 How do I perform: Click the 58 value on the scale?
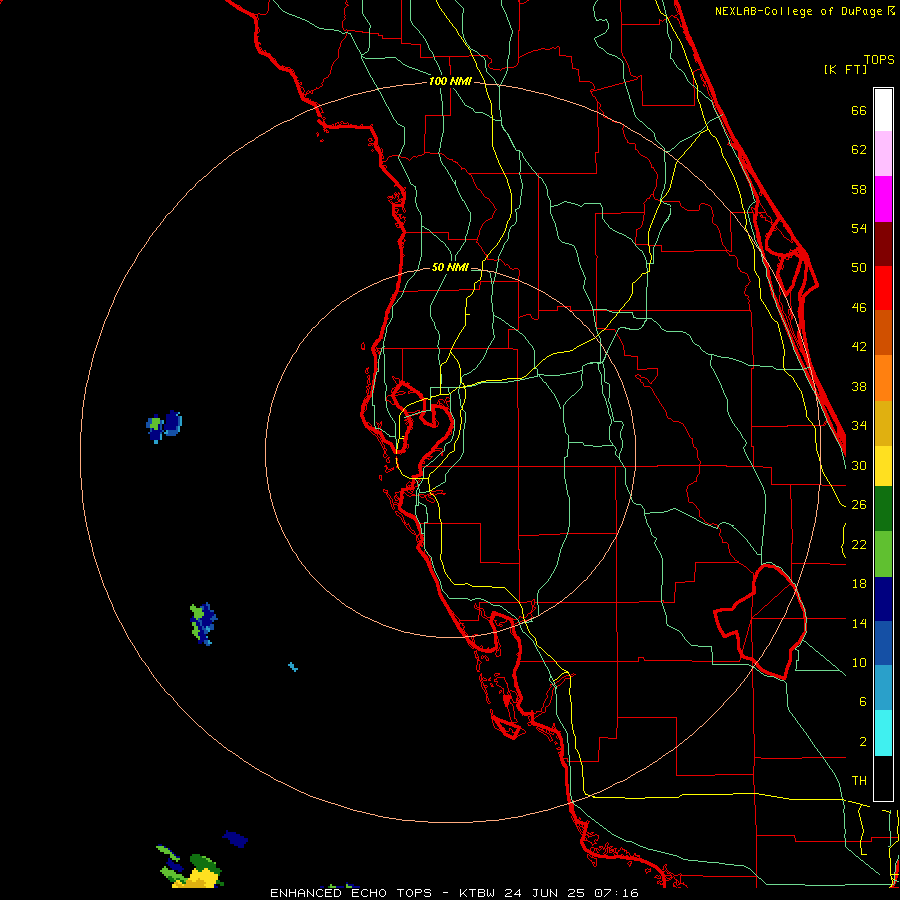tap(859, 189)
